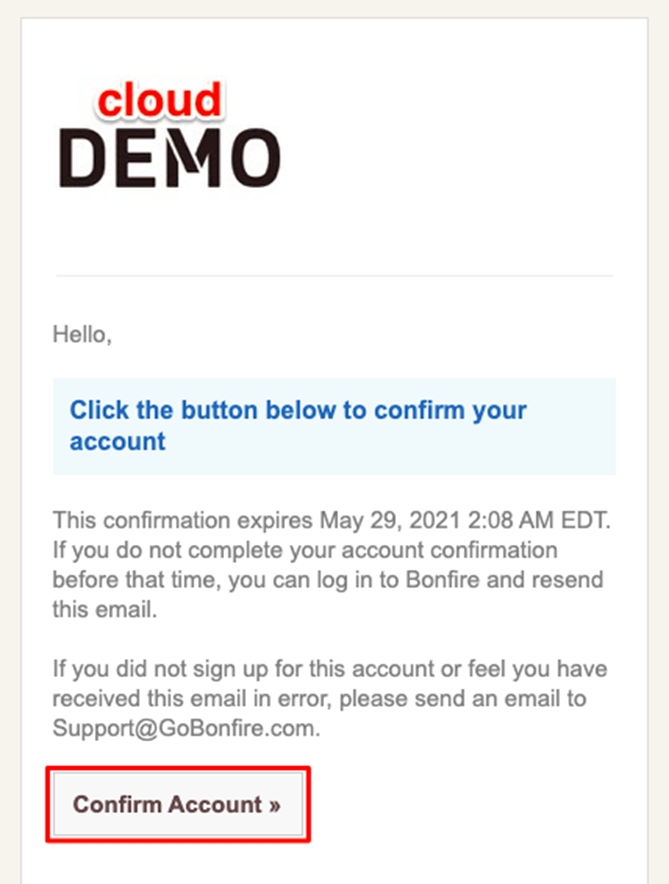The width and height of the screenshot is (669, 884).
Task: Open the Support@GoBonfire.com email address
Action: (x=186, y=728)
